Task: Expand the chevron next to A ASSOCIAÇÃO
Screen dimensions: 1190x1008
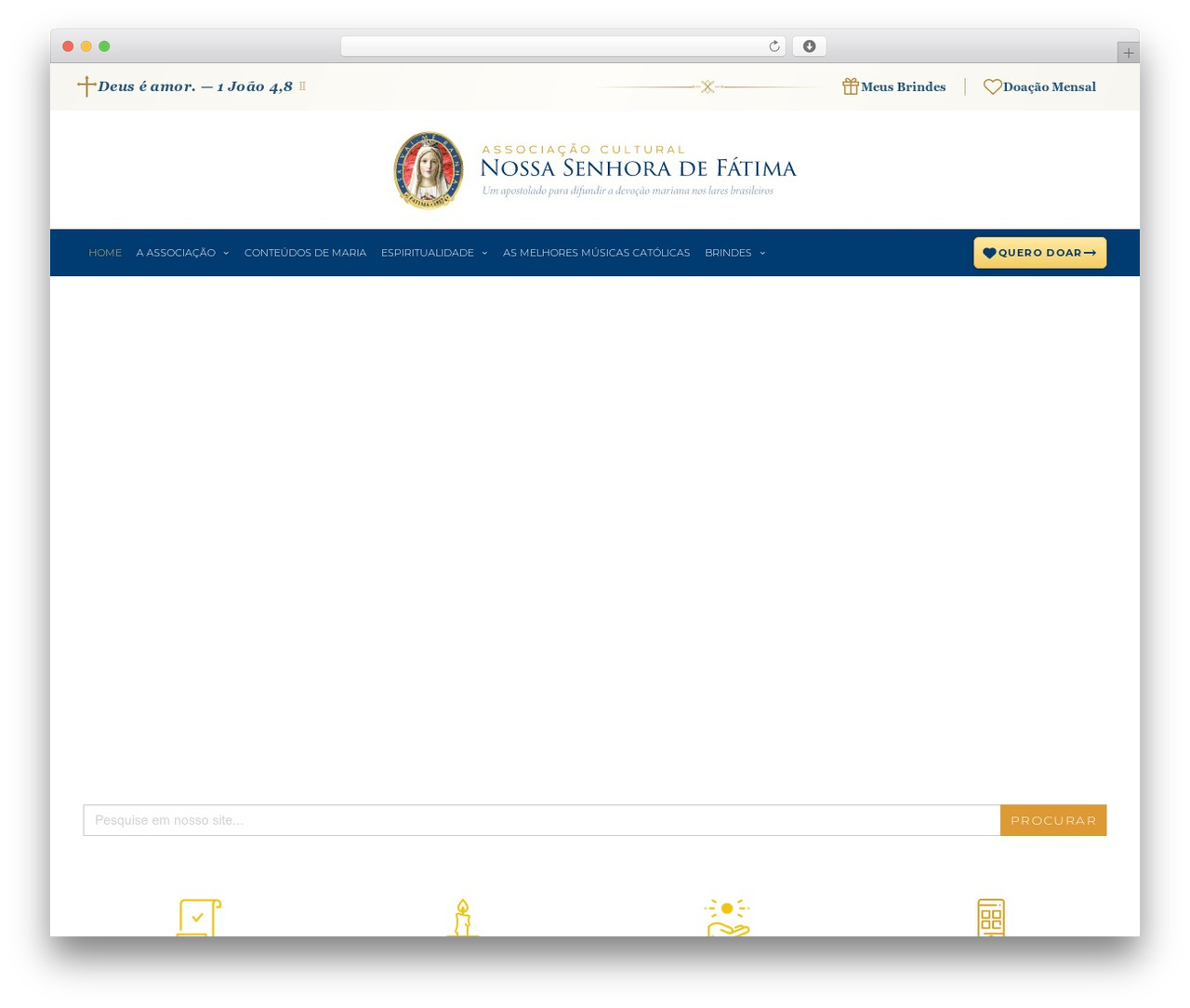Action: [x=226, y=253]
